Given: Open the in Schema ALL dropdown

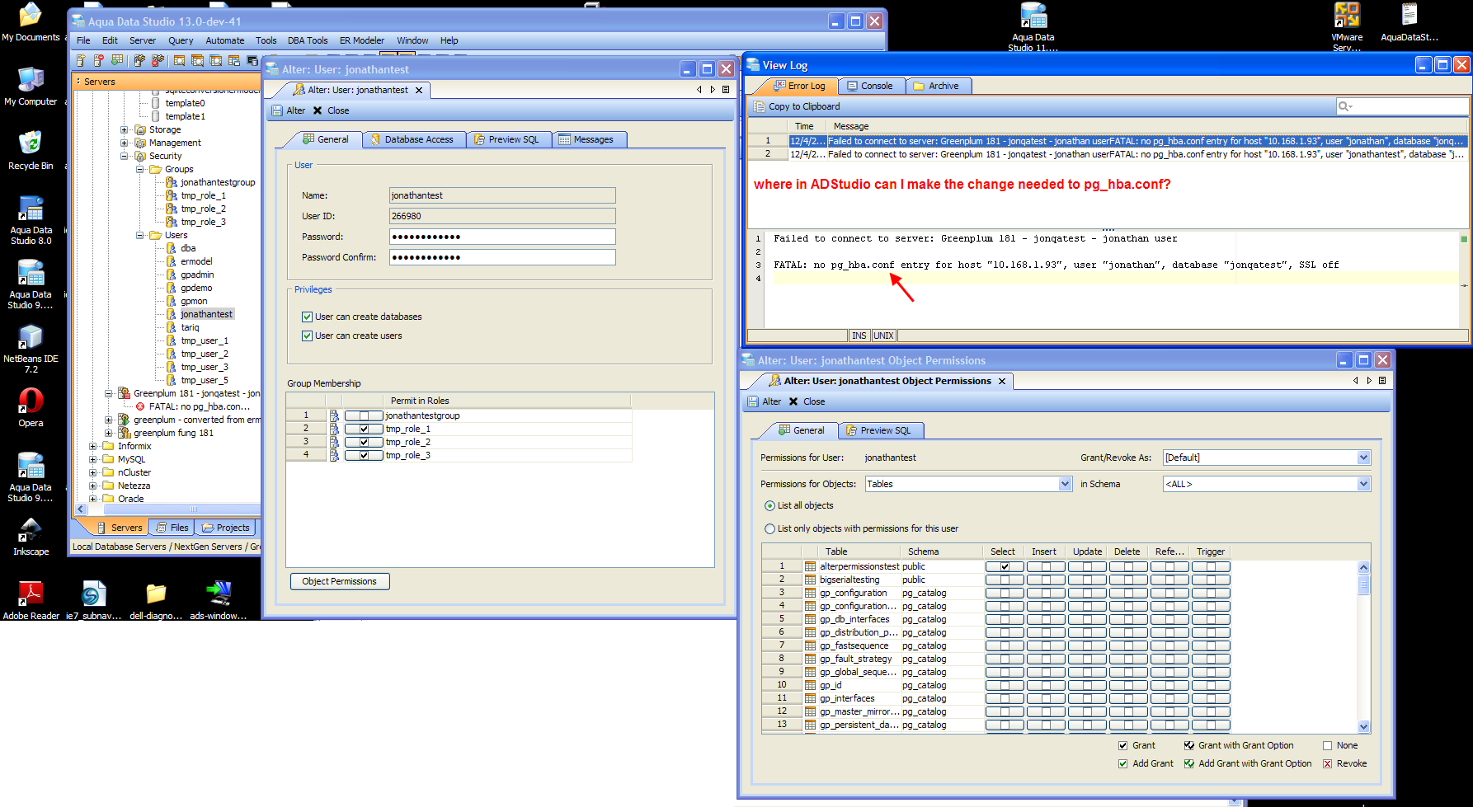Looking at the screenshot, I should [1363, 484].
